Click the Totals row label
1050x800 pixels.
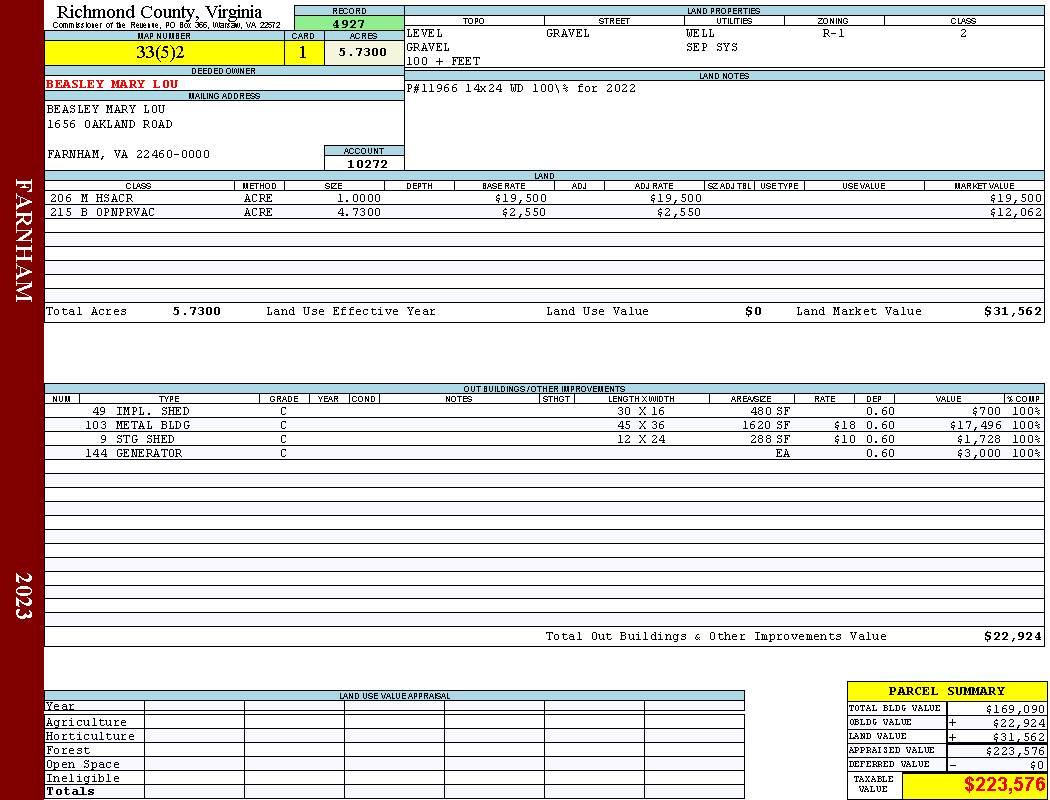click(x=70, y=791)
